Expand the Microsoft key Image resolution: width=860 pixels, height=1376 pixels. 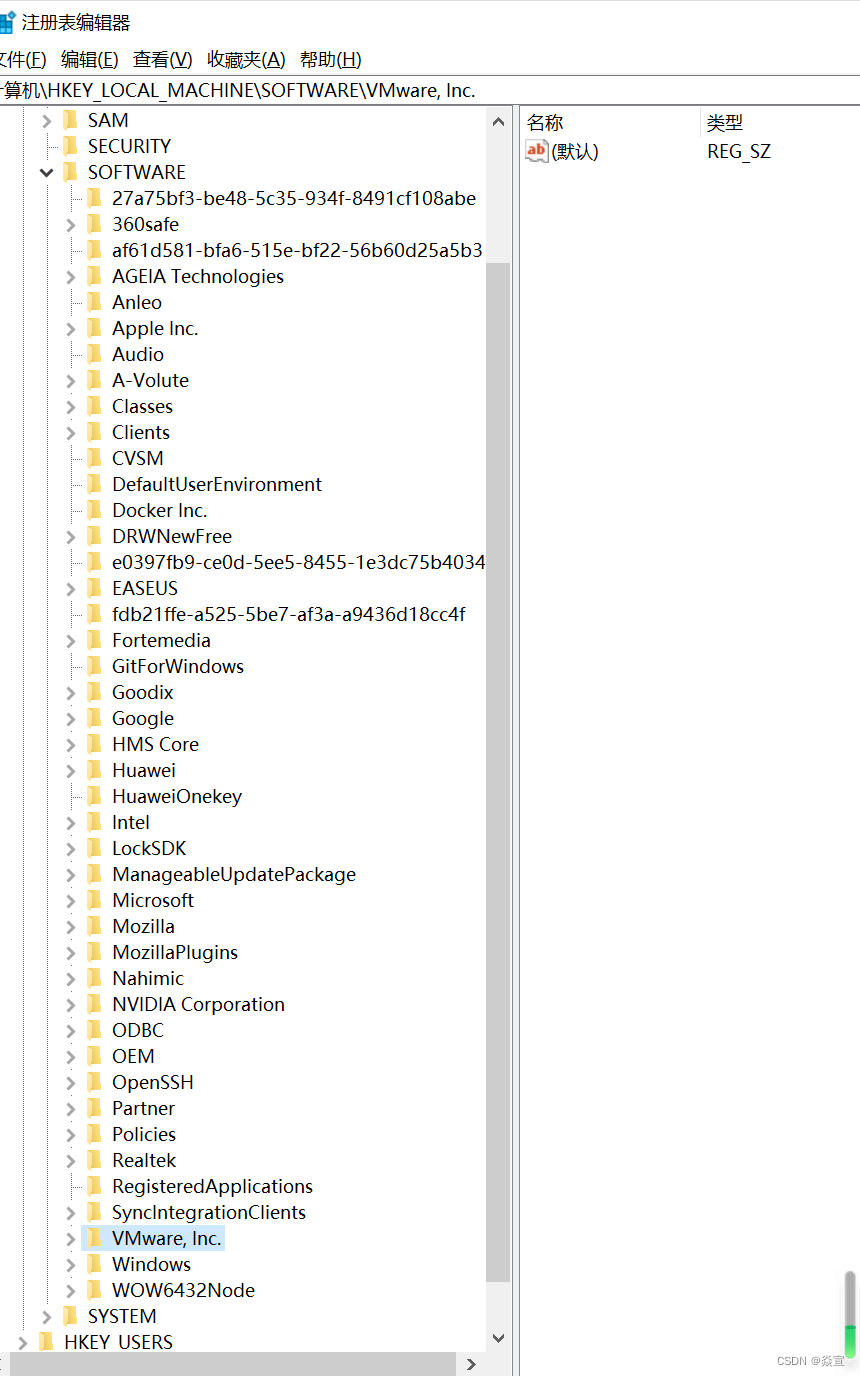[70, 900]
